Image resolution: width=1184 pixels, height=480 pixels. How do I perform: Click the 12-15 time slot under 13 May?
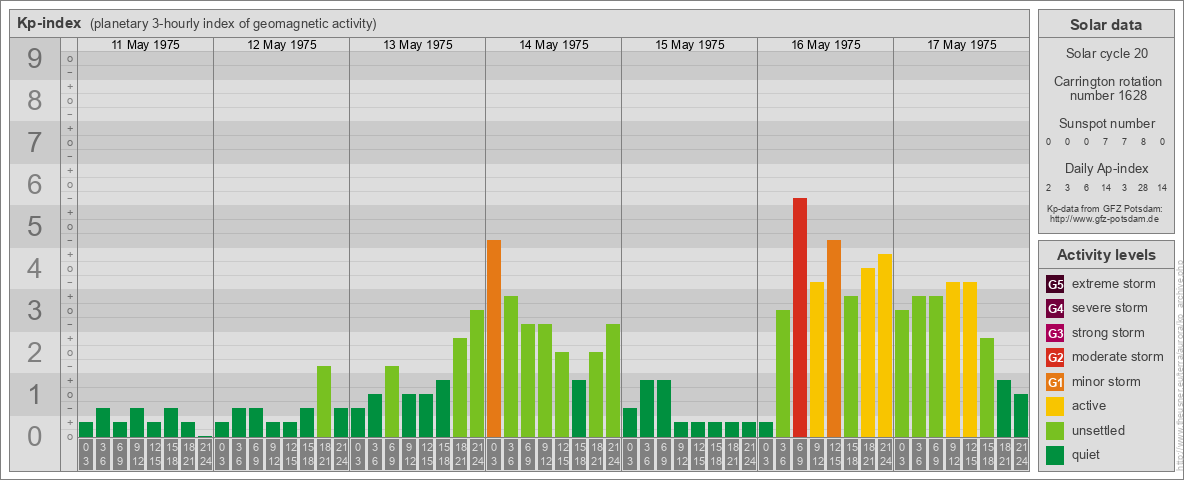(x=426, y=454)
